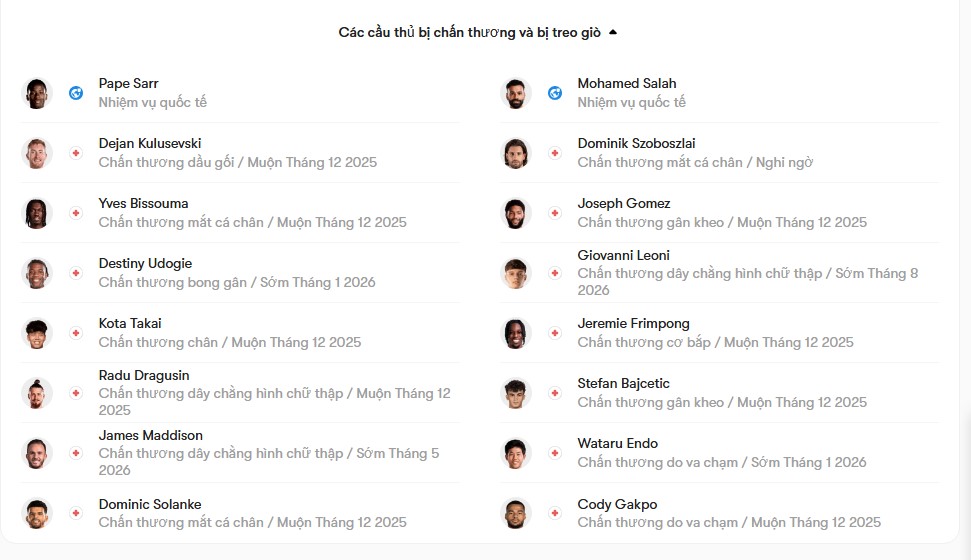The height and width of the screenshot is (560, 971).
Task: Select Jeremie Frimpong's avatar
Action: (516, 333)
